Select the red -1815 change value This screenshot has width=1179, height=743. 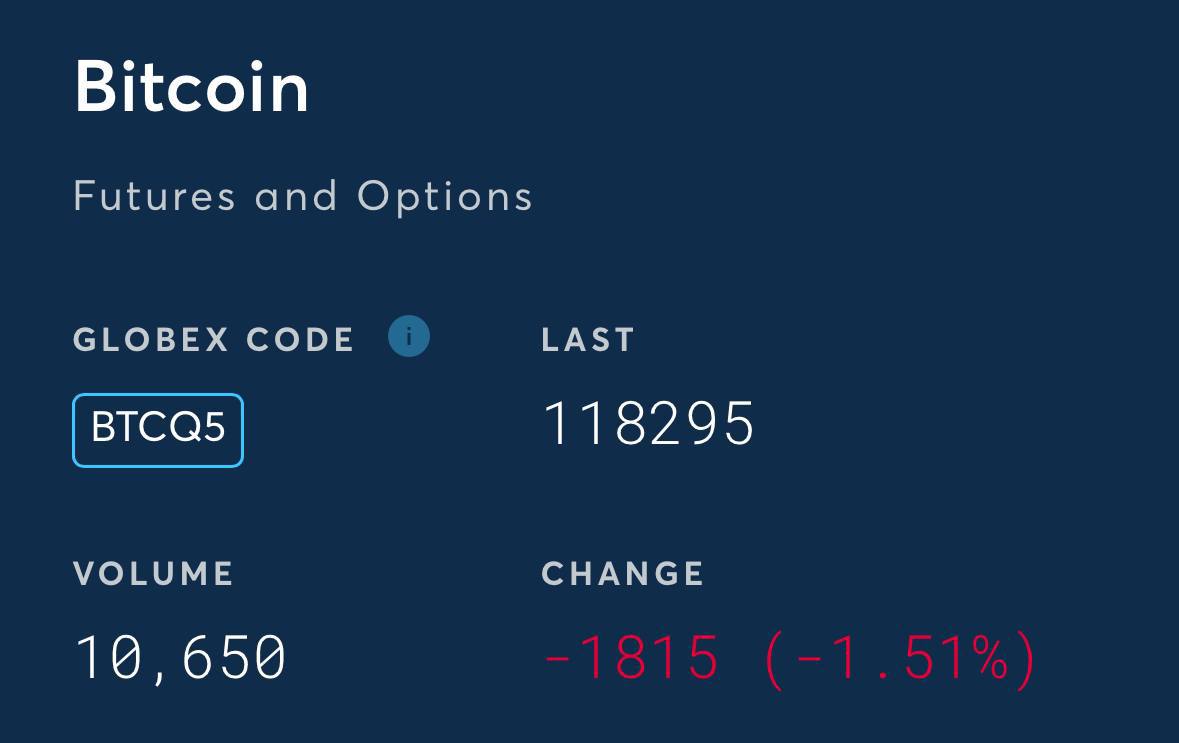(631, 658)
